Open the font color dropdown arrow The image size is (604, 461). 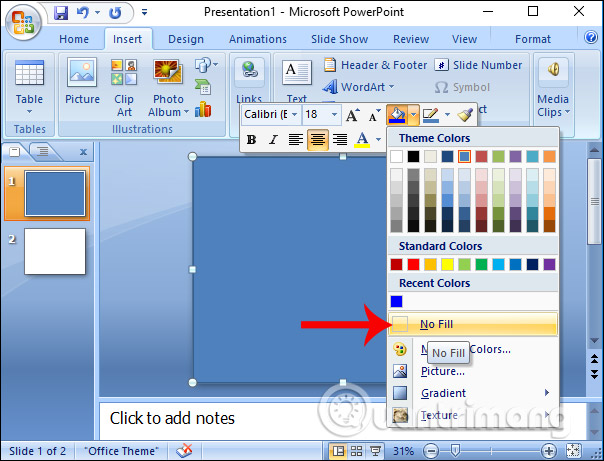[x=378, y=139]
